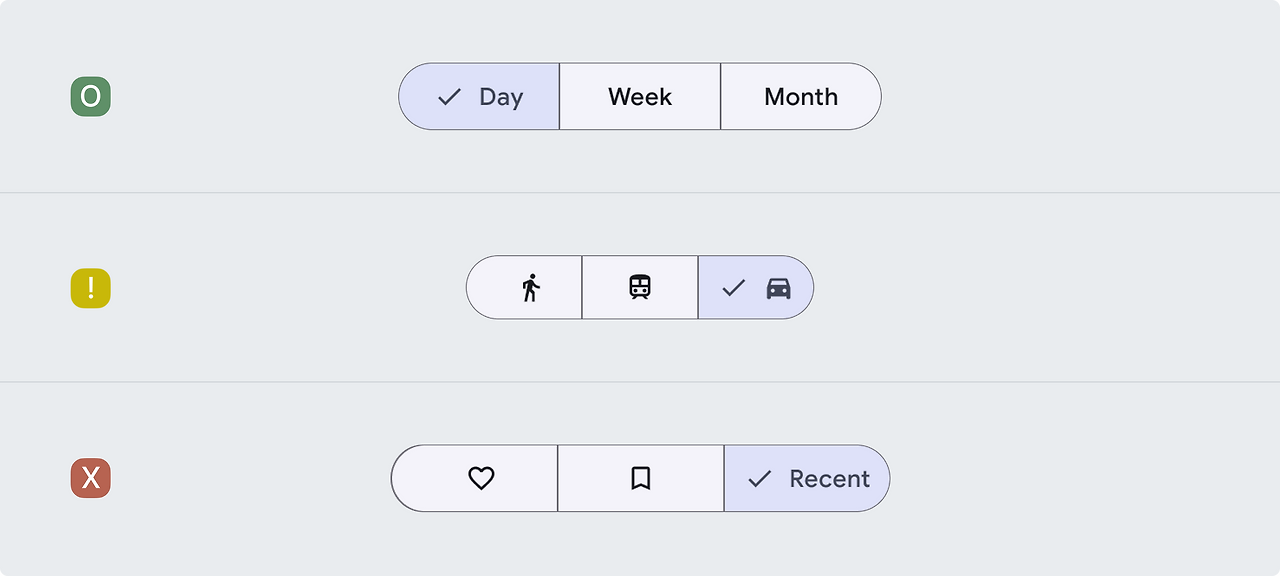This screenshot has height=576, width=1280.
Task: Click the green O badge
Action: 91,97
